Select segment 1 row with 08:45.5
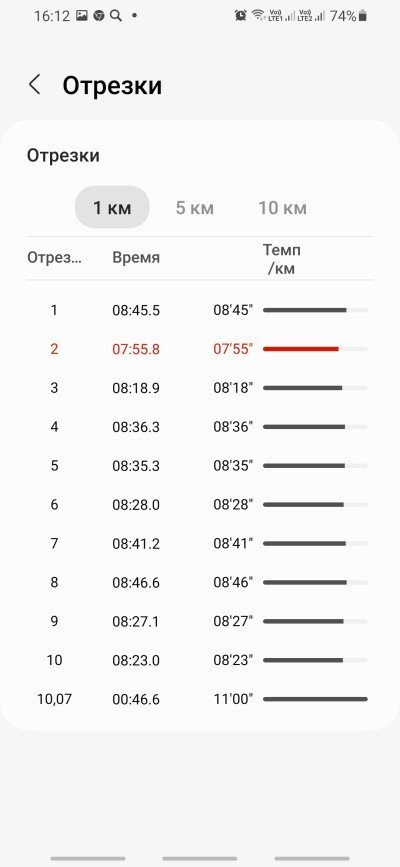 (x=200, y=310)
